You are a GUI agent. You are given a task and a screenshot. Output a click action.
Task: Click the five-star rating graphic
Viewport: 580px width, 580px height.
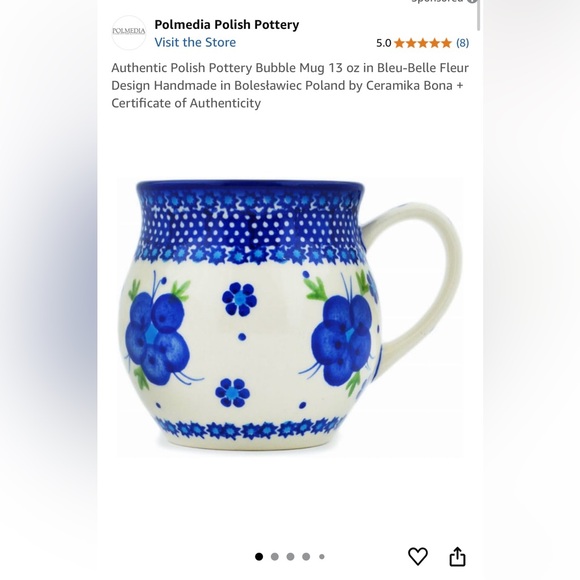click(x=423, y=43)
